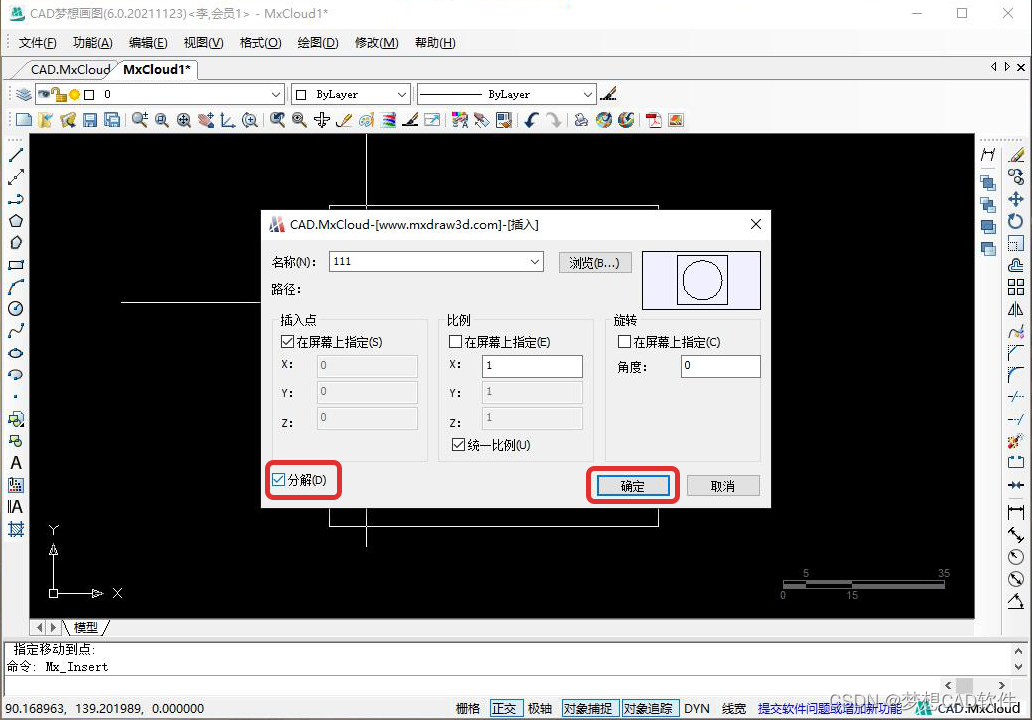Toggle DYN dynamic input in status bar
The image size is (1032, 720).
point(696,708)
